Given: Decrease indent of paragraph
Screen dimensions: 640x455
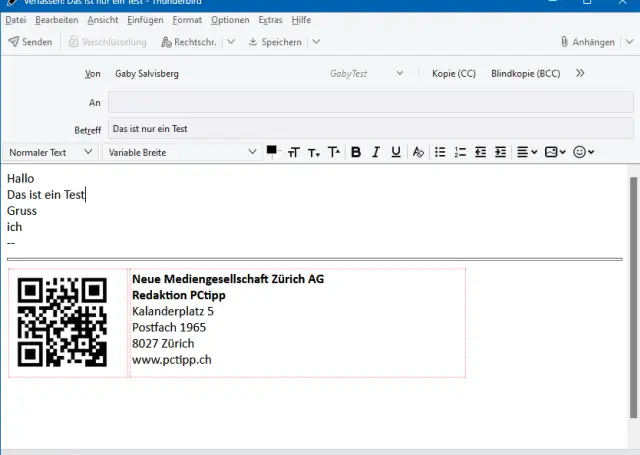Looking at the screenshot, I should pos(480,152).
